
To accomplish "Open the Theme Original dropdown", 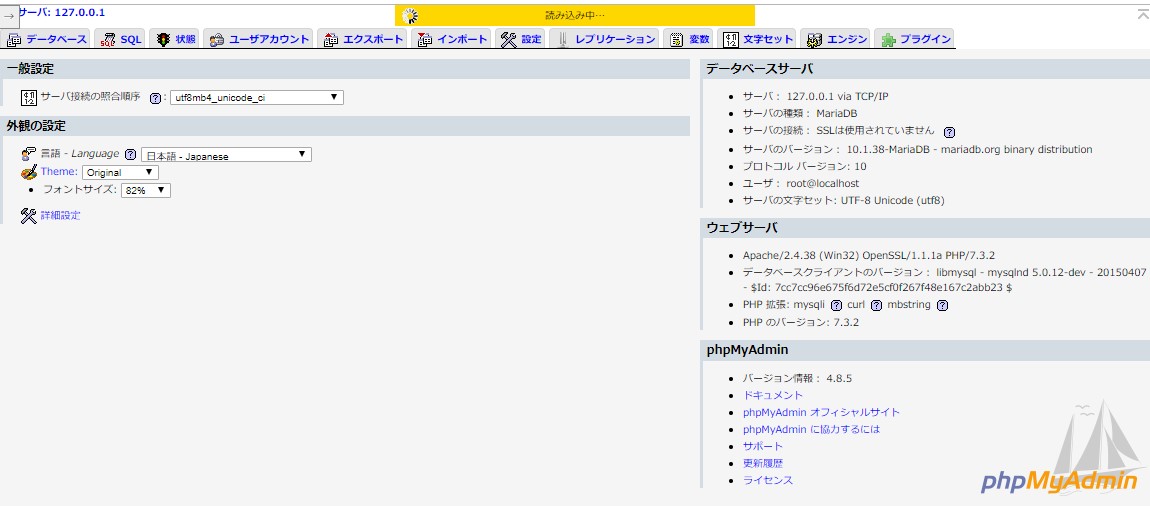I will [x=120, y=172].
